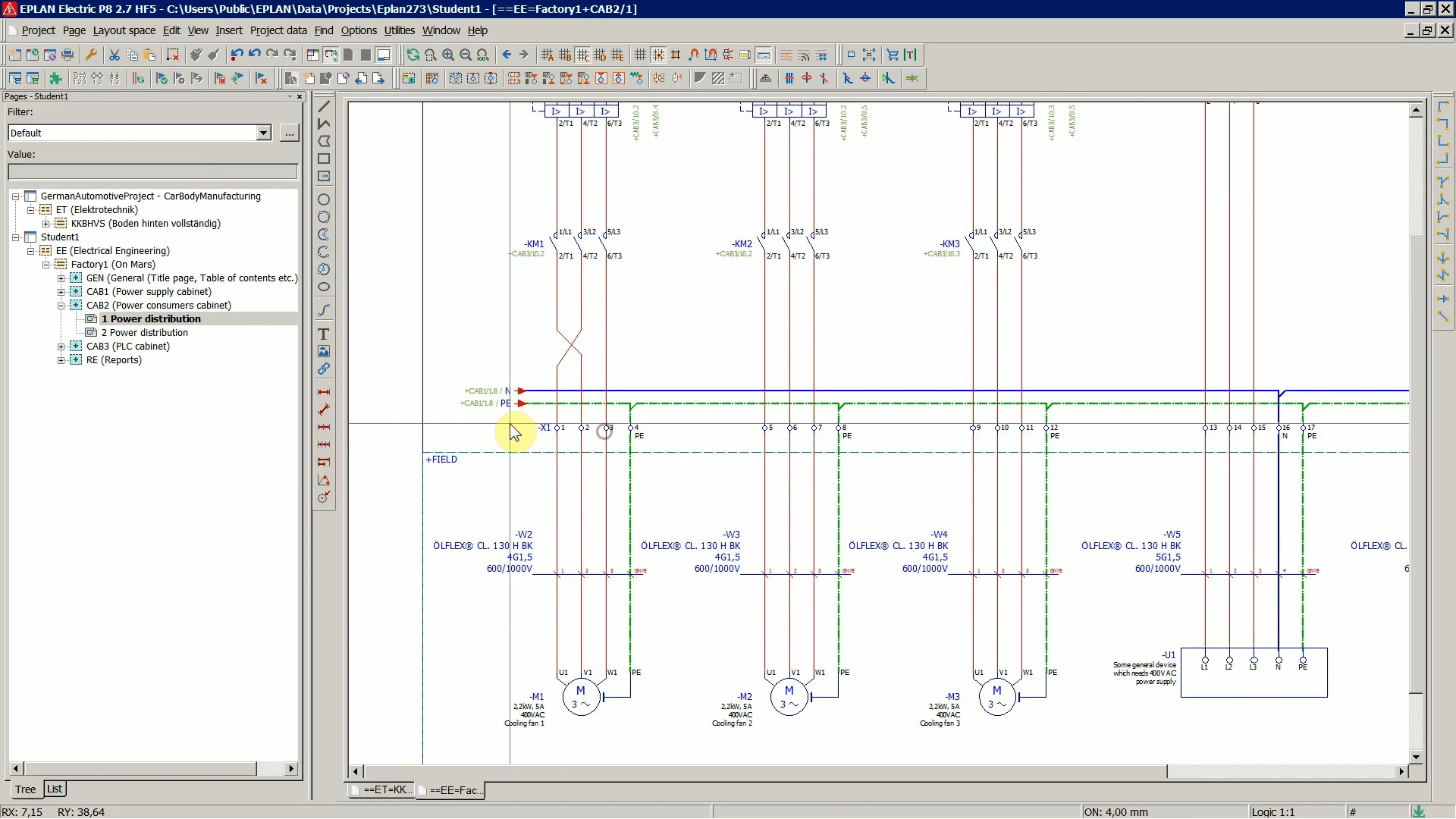Screen dimensions: 1456x819
Task: Select the Line drawing tool
Action: pyautogui.click(x=324, y=106)
